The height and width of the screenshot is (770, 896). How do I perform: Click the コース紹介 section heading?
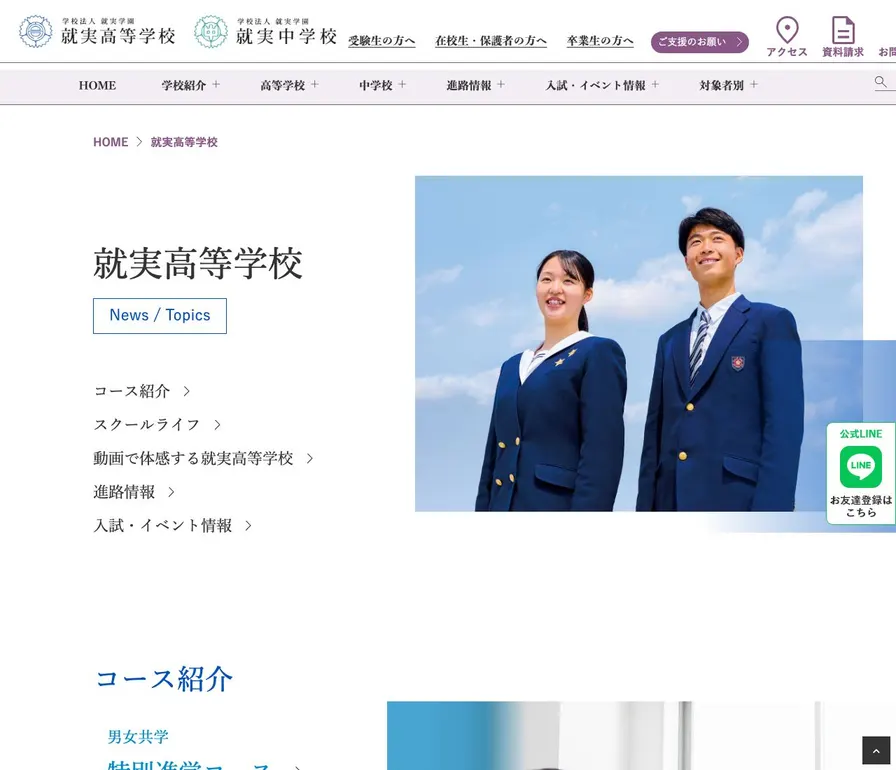coord(164,680)
